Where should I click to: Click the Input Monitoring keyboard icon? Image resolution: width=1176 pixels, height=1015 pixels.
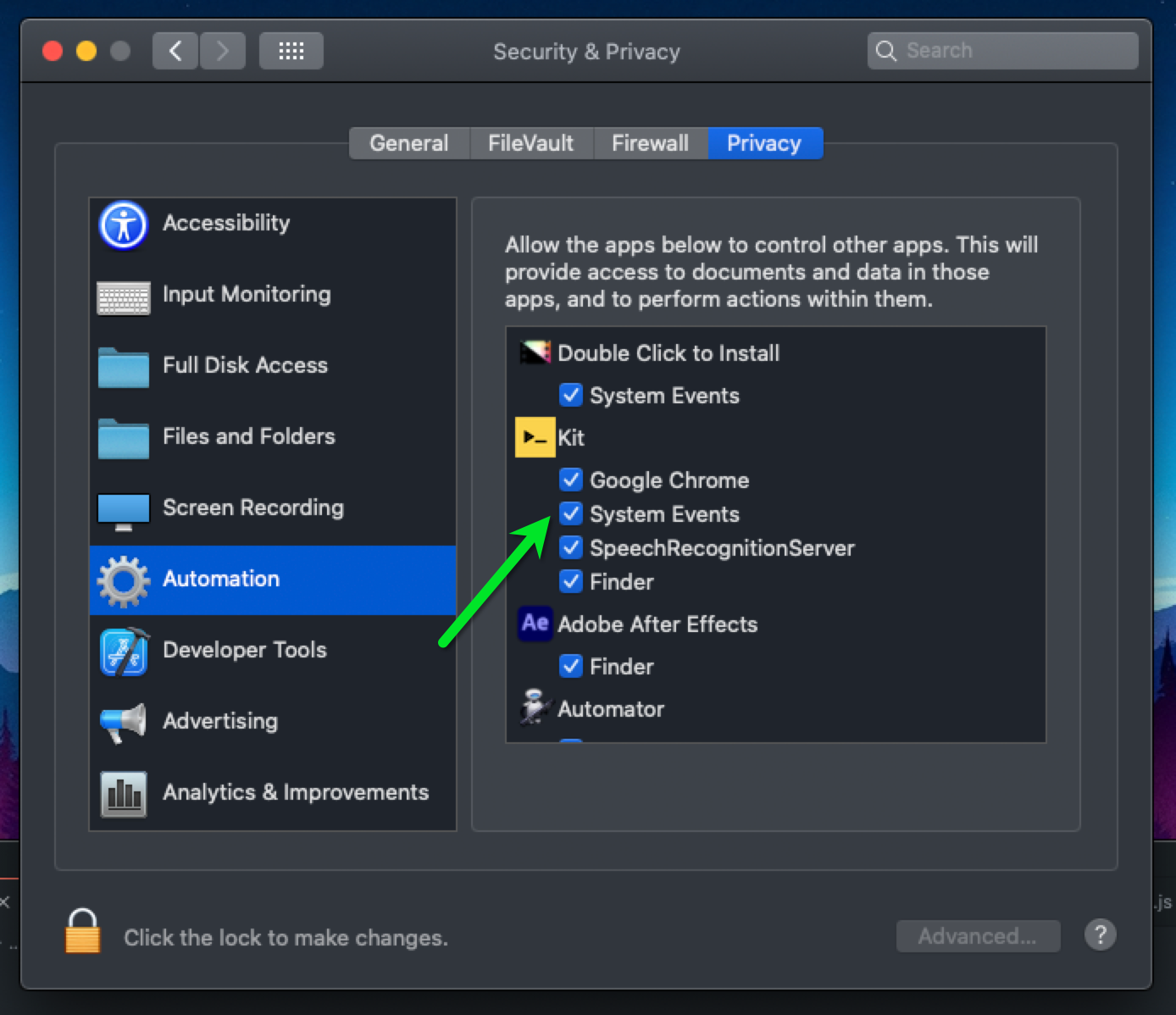point(124,297)
